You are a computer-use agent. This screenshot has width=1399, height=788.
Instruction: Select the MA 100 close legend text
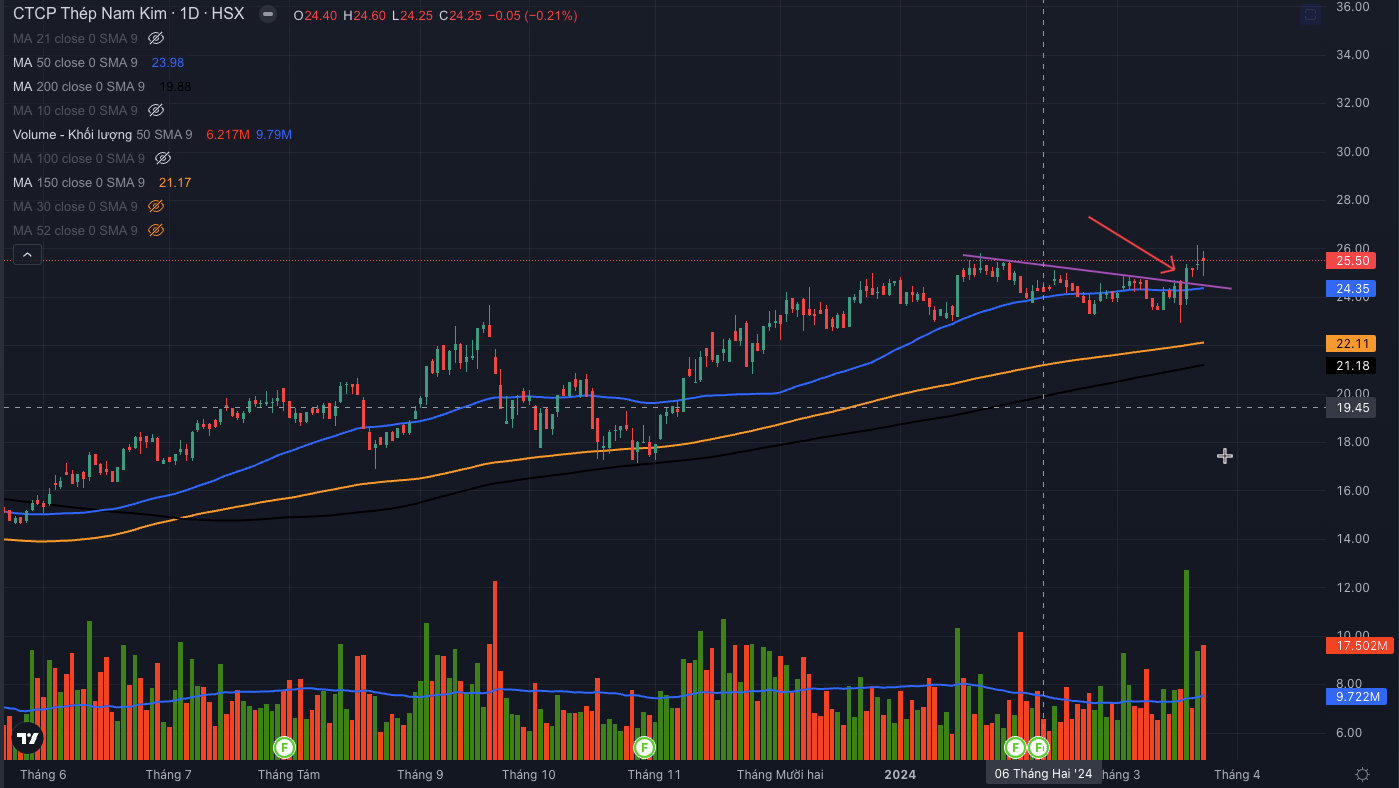[x=79, y=158]
